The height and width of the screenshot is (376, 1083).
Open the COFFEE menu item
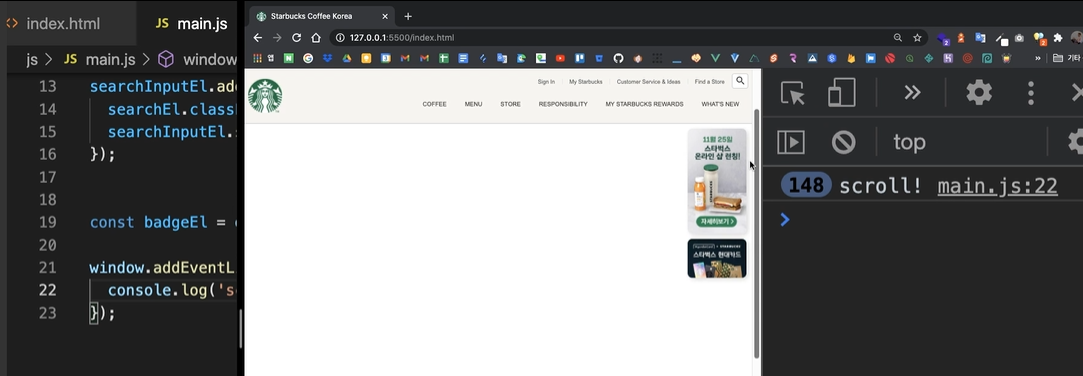pyautogui.click(x=434, y=104)
